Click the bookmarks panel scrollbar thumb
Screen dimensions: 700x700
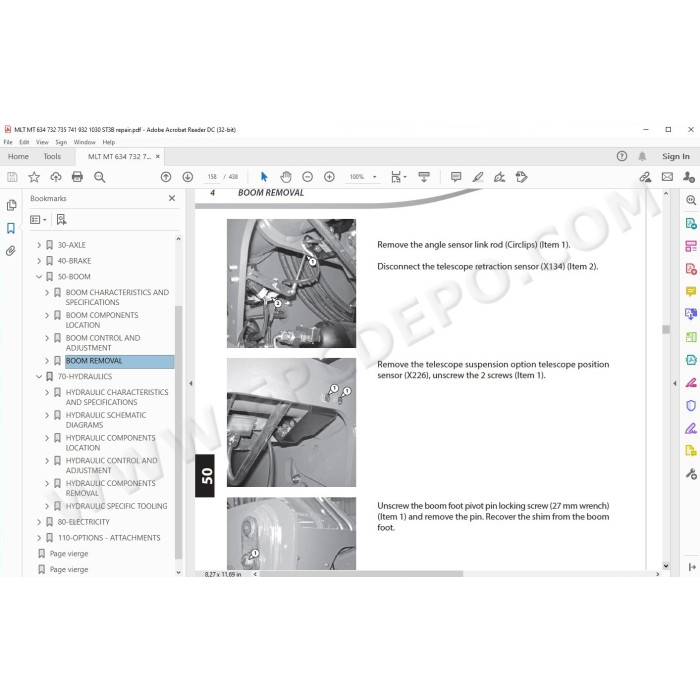(178, 433)
